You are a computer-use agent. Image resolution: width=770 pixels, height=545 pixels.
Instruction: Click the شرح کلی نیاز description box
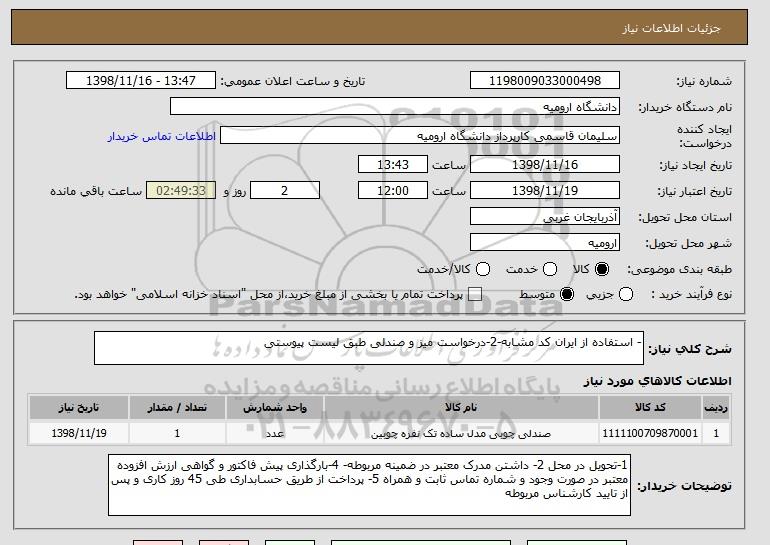369,348
